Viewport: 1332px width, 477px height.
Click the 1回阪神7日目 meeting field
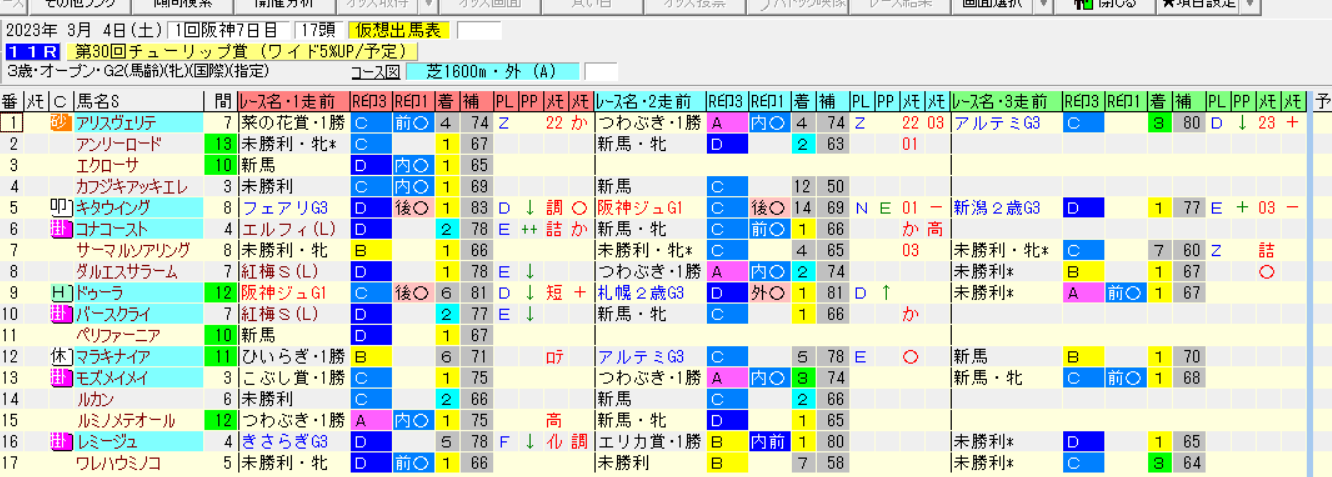coord(229,31)
